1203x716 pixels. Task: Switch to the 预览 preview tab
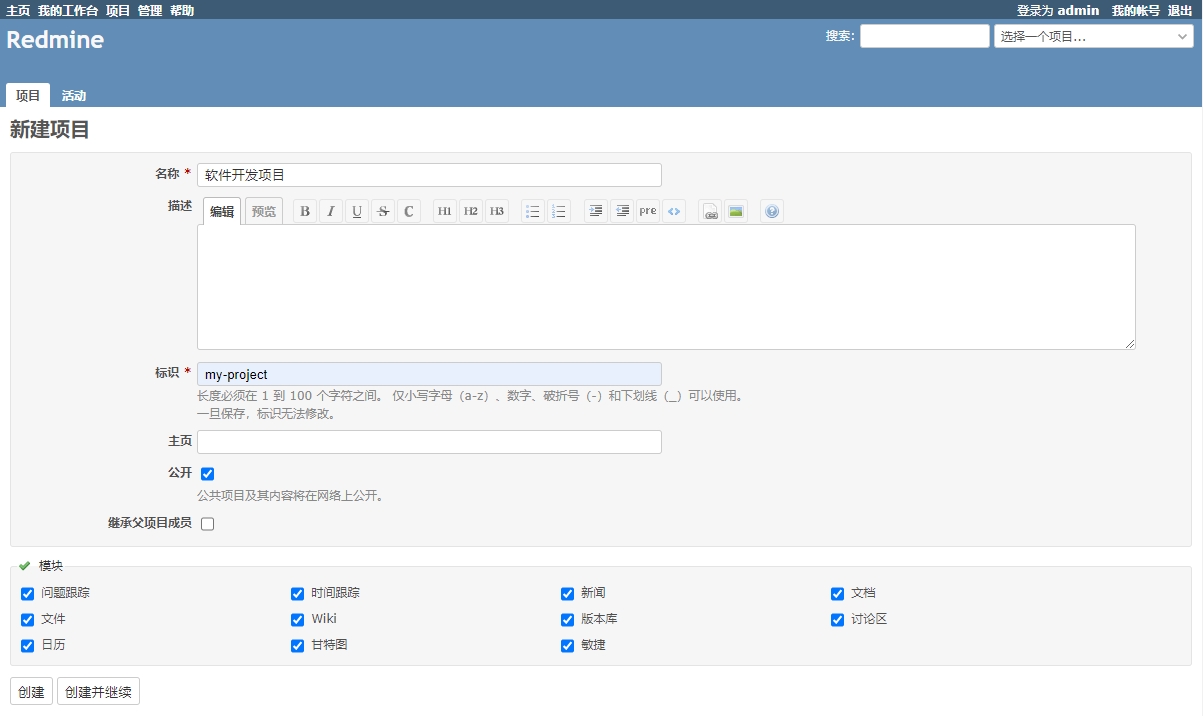(x=264, y=211)
